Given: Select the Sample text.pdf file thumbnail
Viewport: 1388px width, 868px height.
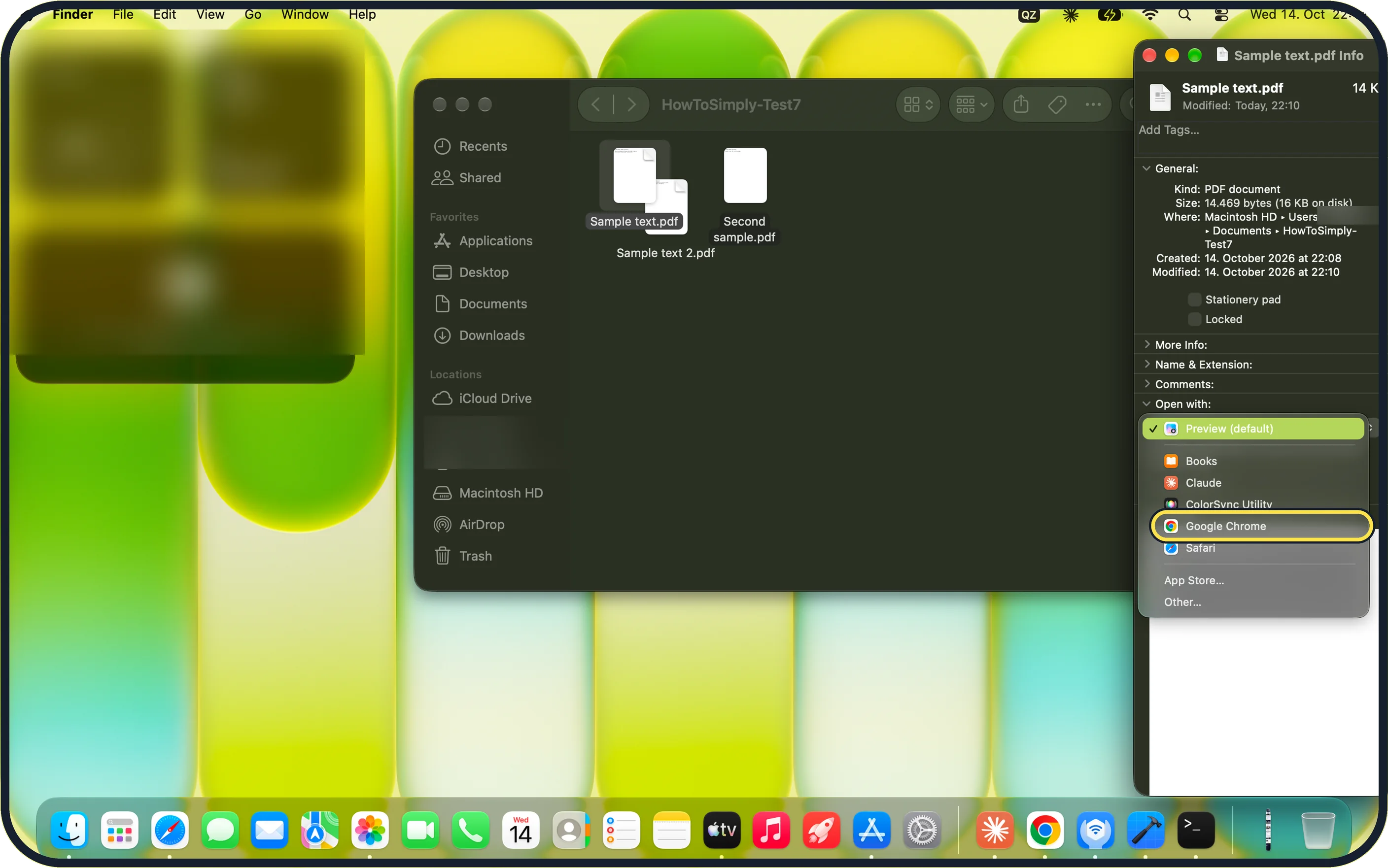Looking at the screenshot, I should (x=634, y=176).
